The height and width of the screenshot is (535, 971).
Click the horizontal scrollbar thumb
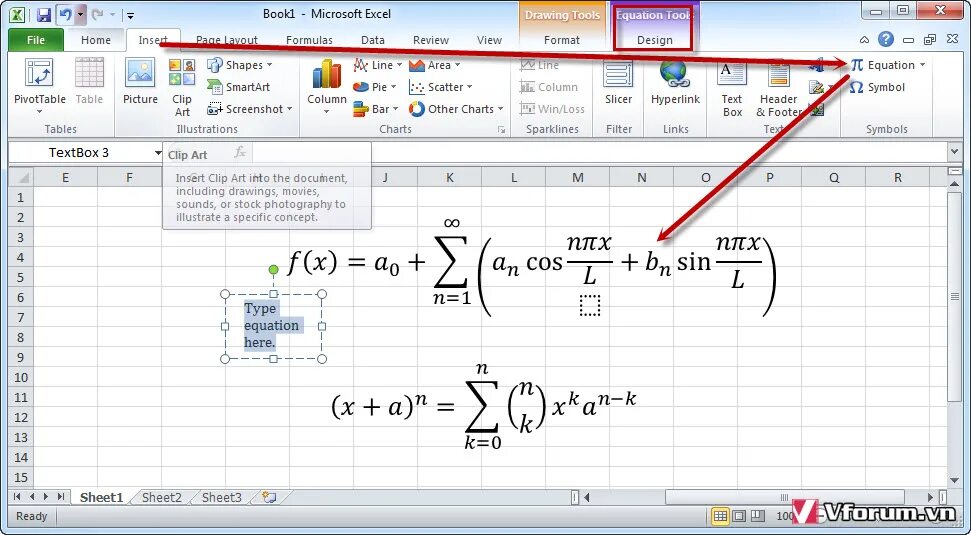click(784, 497)
